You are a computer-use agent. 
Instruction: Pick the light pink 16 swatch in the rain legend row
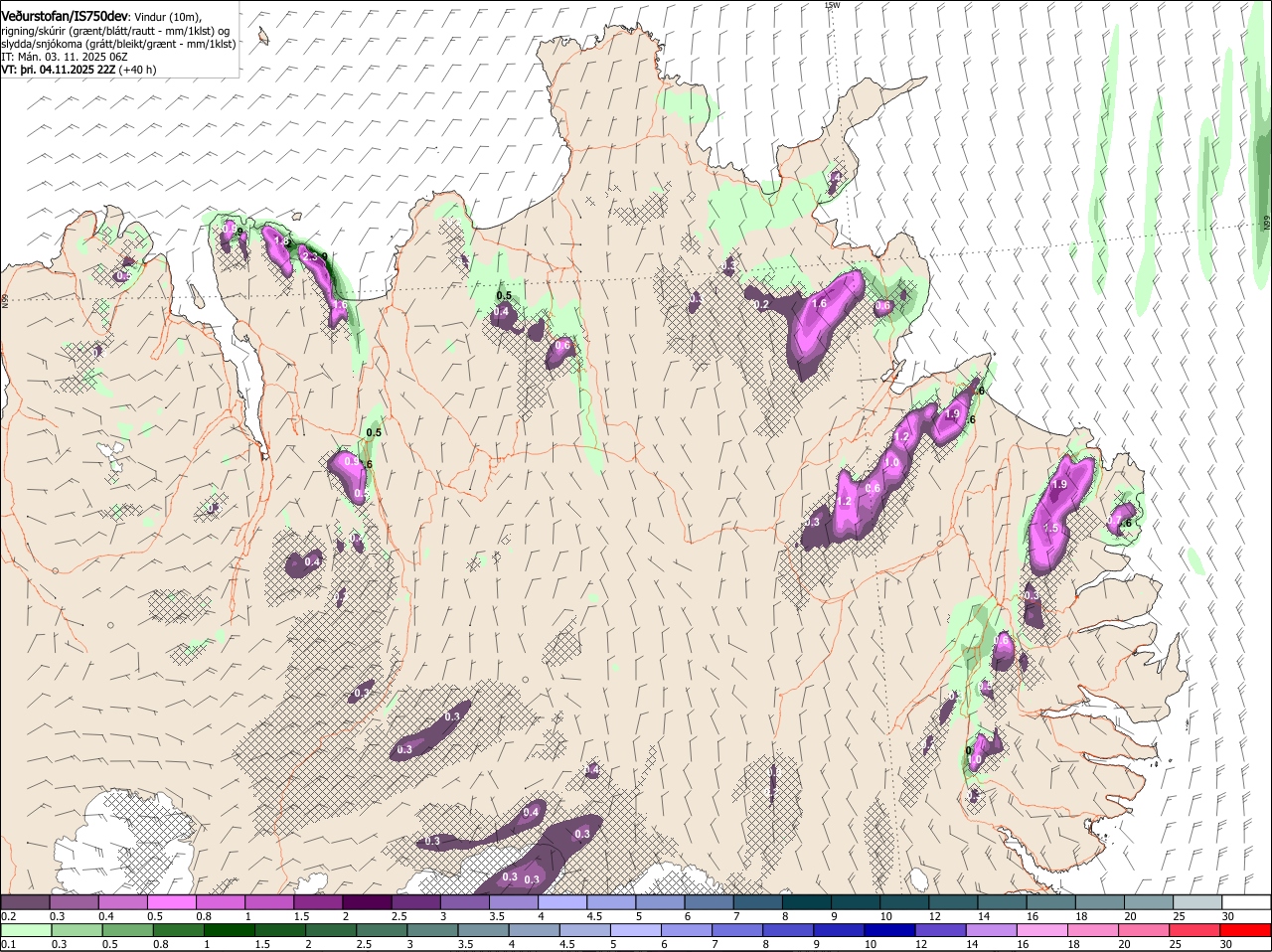click(1042, 929)
